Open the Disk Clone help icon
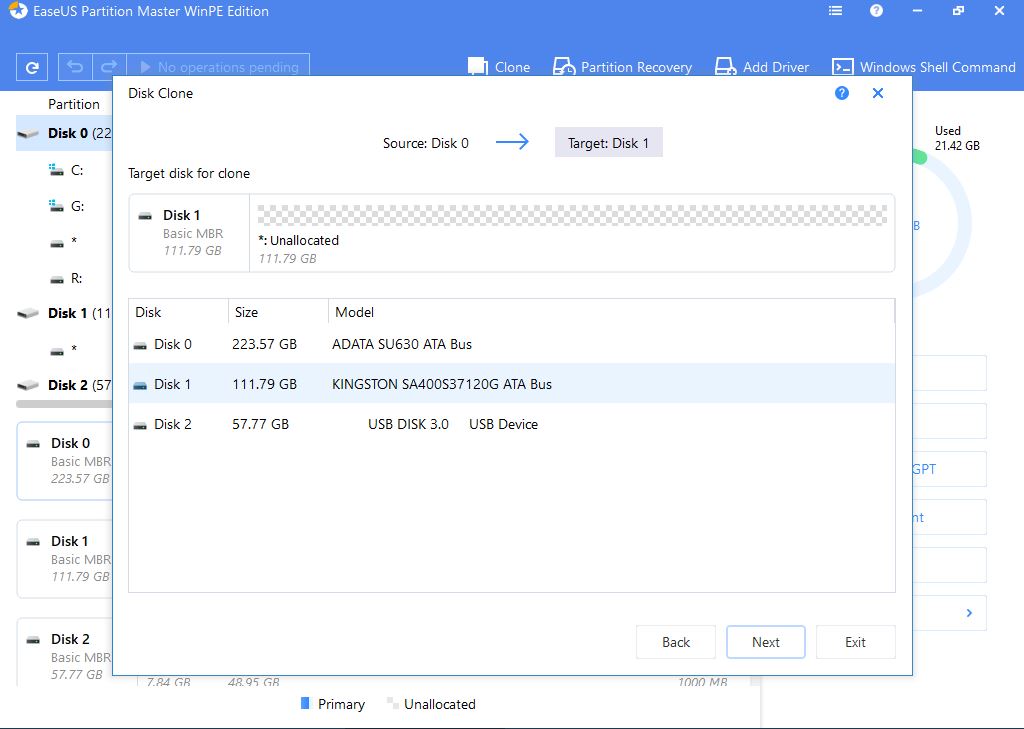This screenshot has width=1024, height=729. [x=841, y=93]
